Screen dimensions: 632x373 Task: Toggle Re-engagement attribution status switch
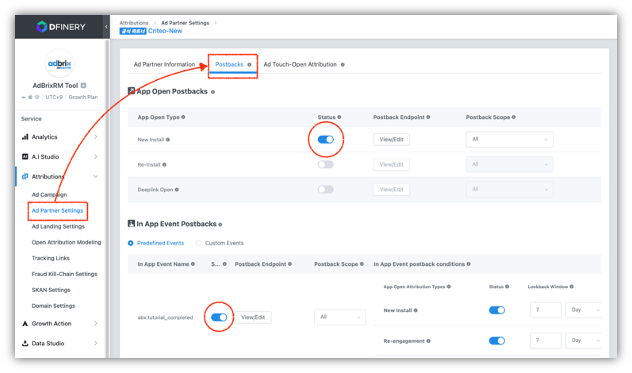pyautogui.click(x=497, y=341)
